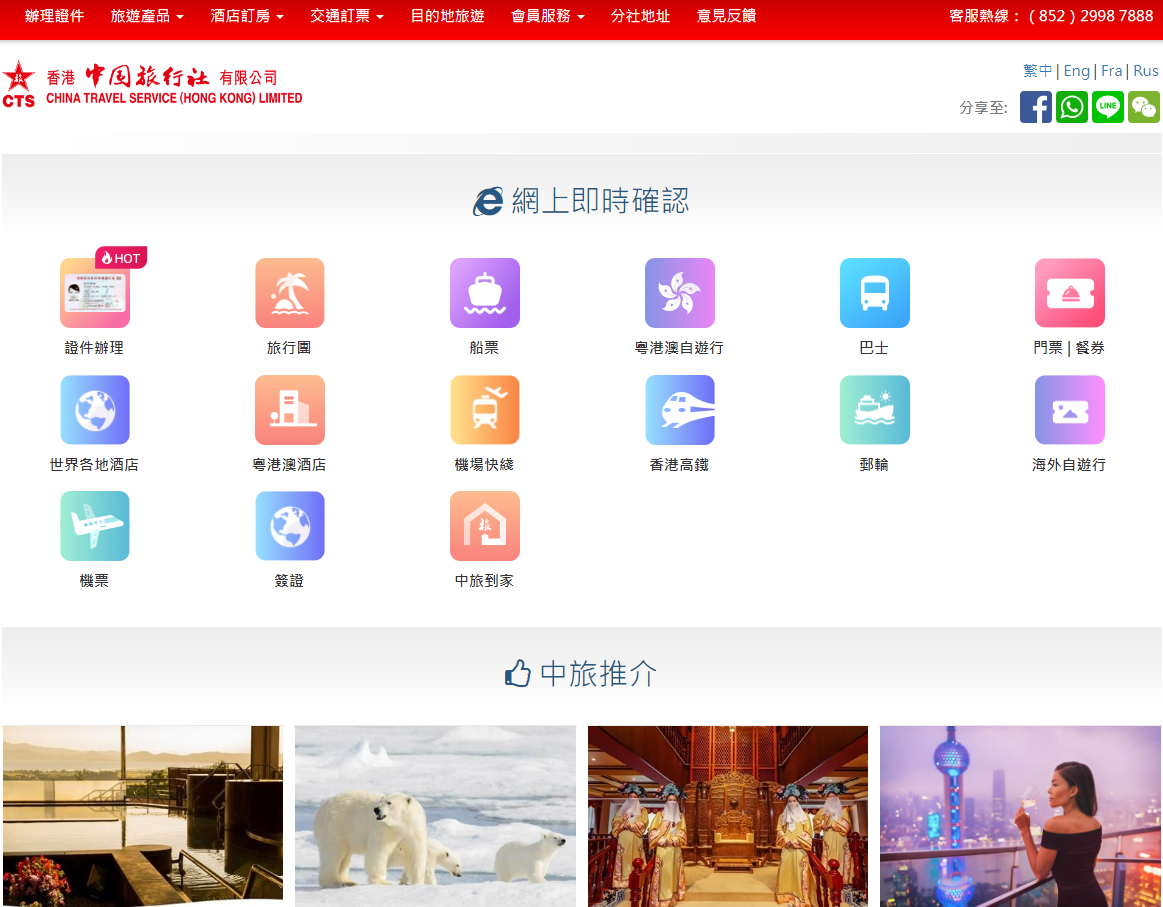Click the China Travel Service logo
1163x907 pixels.
153,85
